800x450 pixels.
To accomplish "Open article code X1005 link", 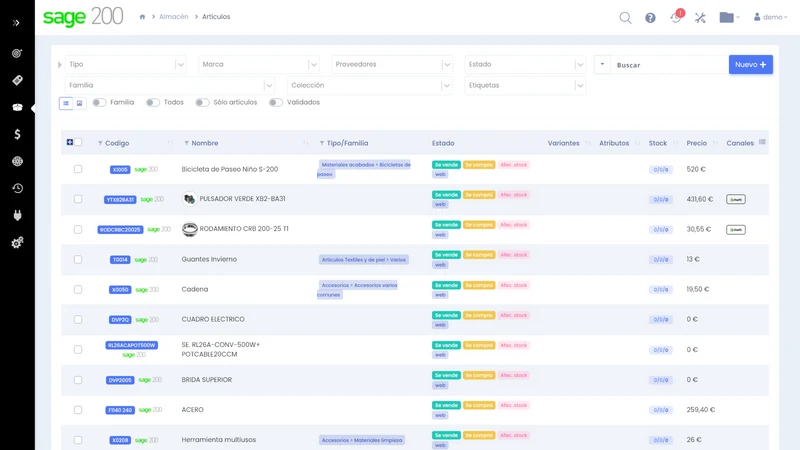I will click(120, 169).
